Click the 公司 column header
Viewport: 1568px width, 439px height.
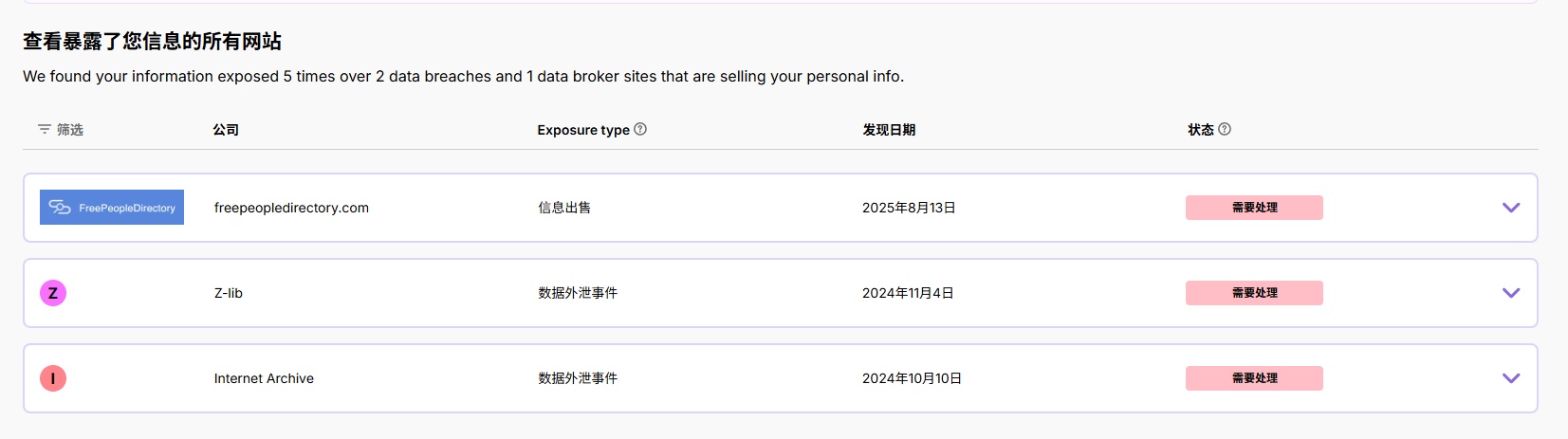(x=226, y=130)
